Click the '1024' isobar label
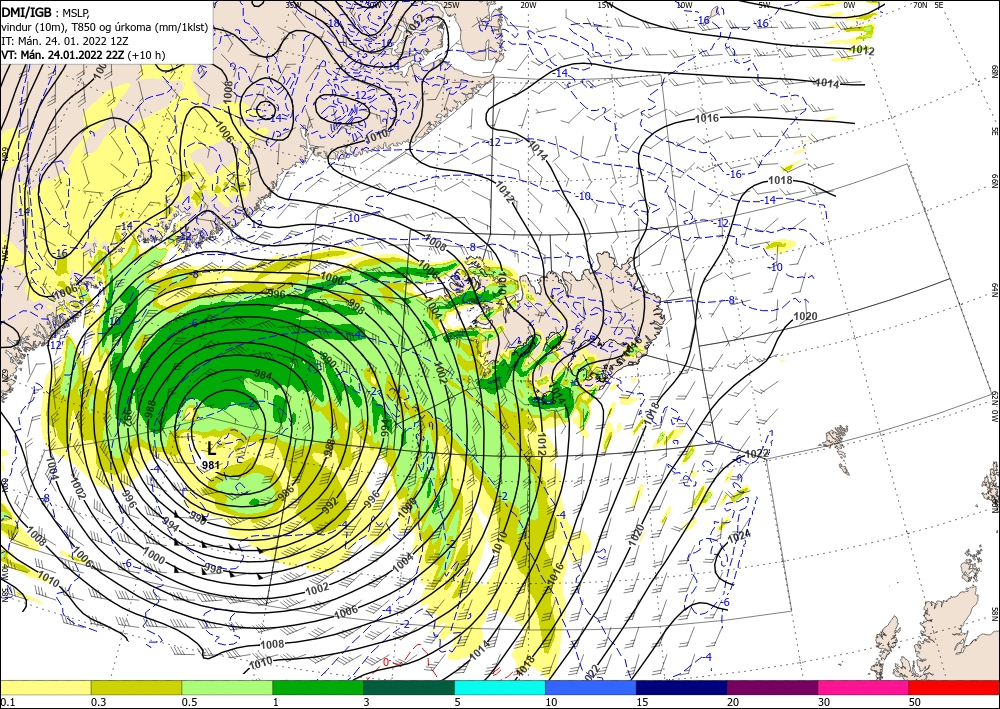Viewport: 1000px width, 709px height. (739, 536)
